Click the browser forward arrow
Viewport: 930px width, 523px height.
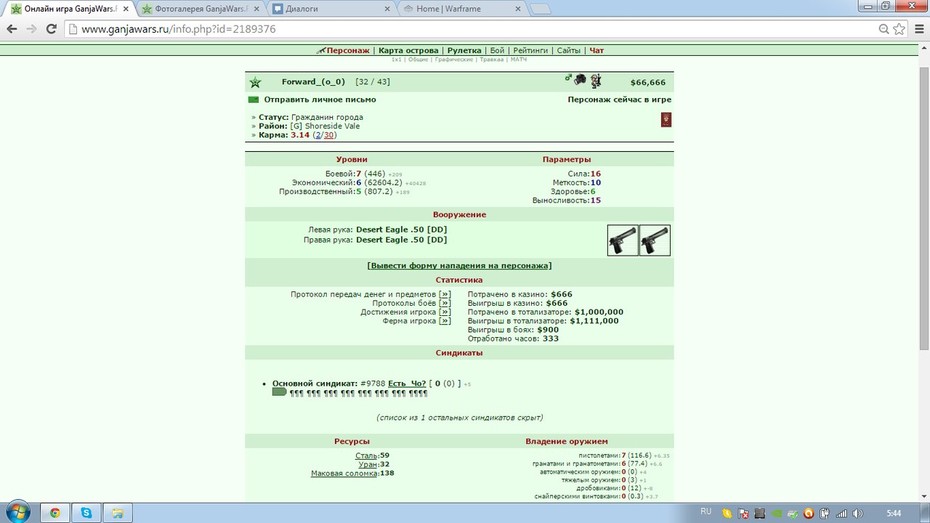(x=31, y=29)
